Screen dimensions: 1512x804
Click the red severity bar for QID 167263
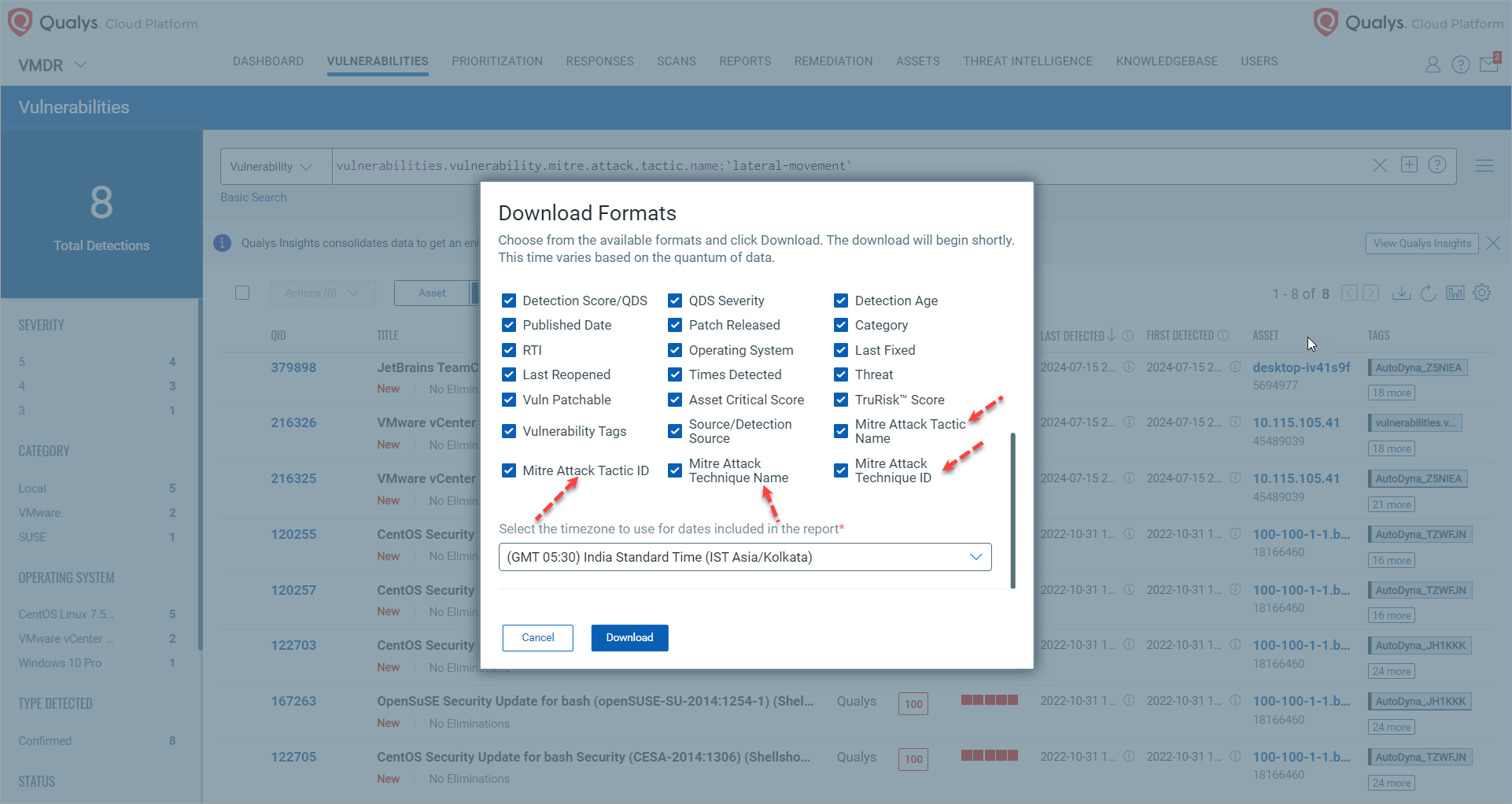[x=990, y=699]
